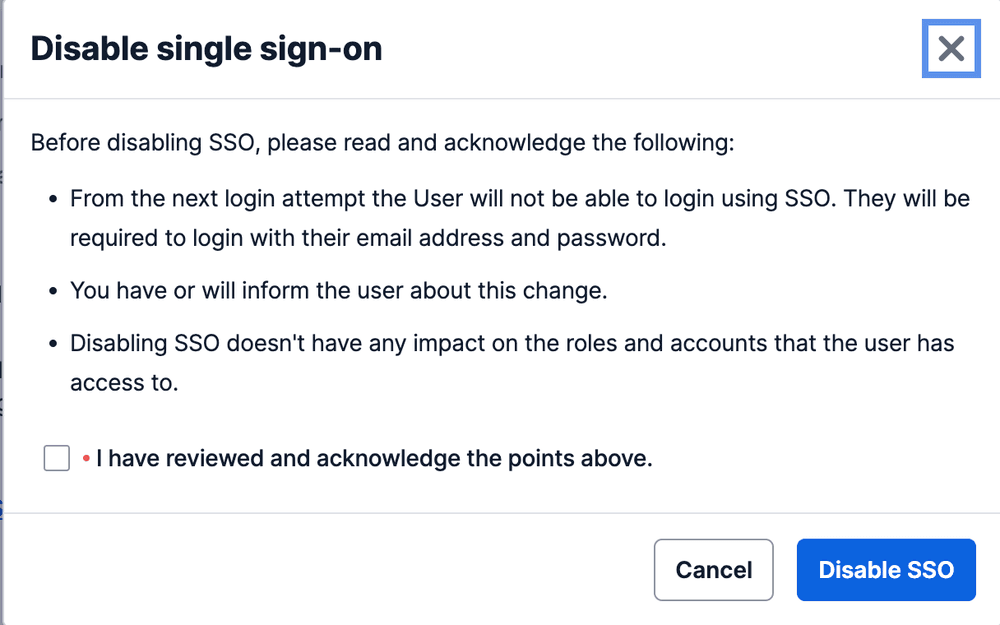The height and width of the screenshot is (625, 1000).
Task: Click the highlighted close control in the corner
Action: click(x=951, y=48)
